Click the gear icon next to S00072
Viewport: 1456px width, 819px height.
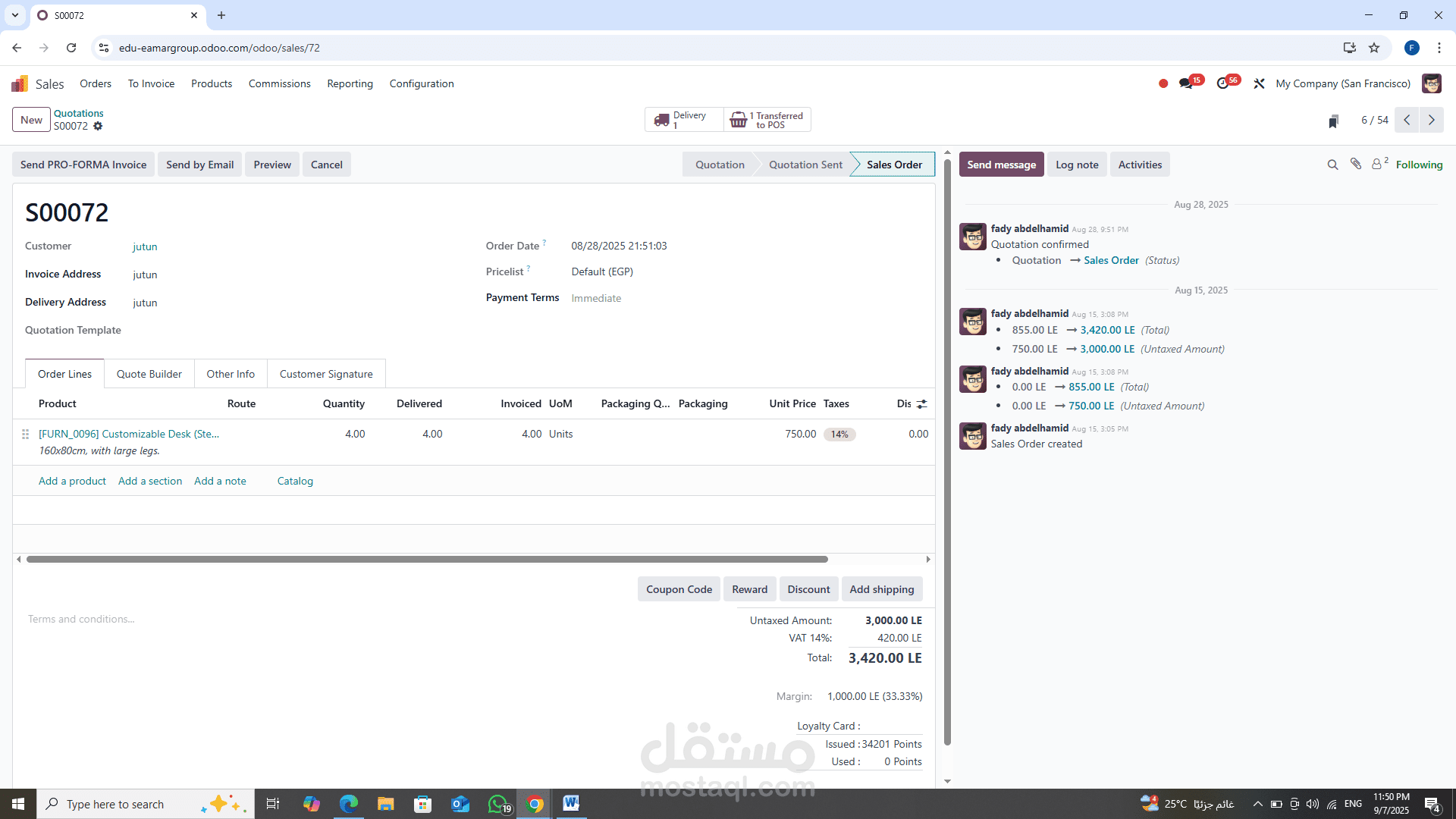(x=98, y=127)
